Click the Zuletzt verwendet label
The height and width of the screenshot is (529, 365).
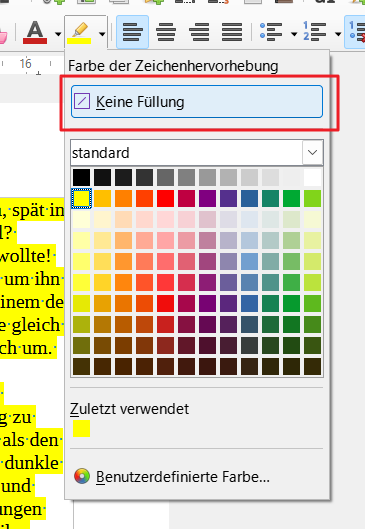(x=129, y=409)
